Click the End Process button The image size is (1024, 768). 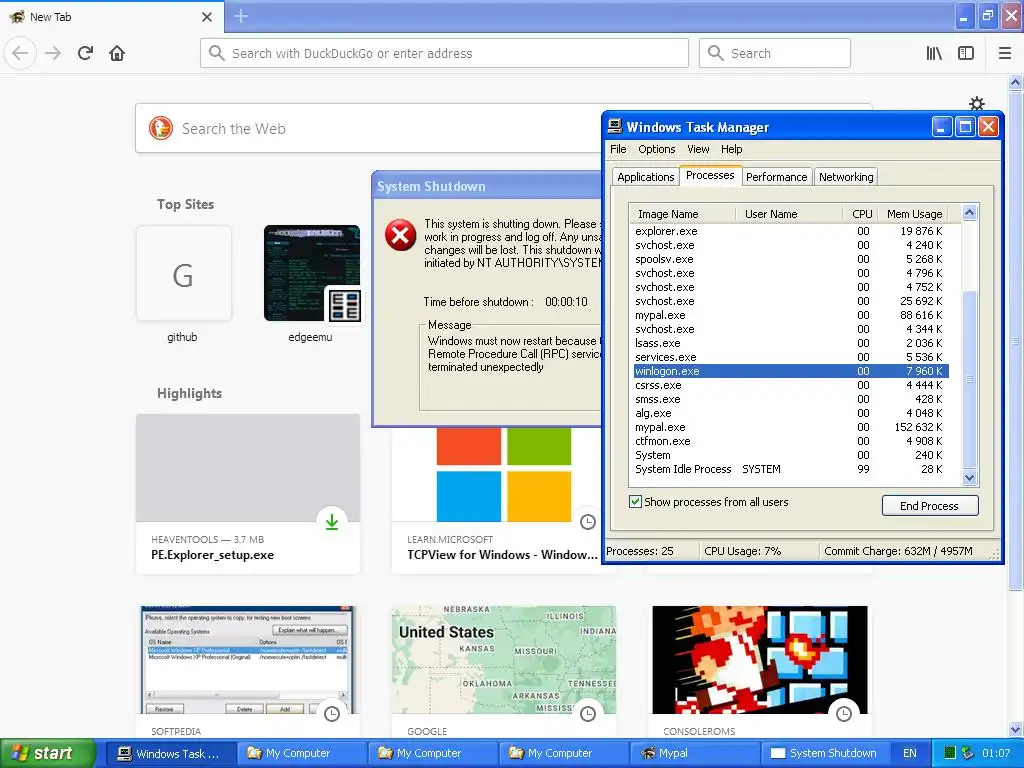(929, 505)
